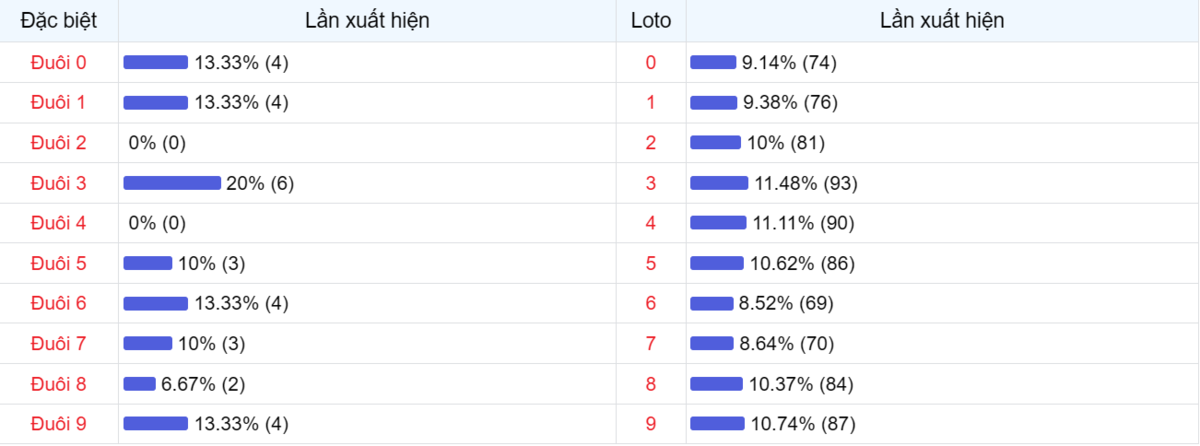
Task: Select Loto number 6
Action: pyautogui.click(x=651, y=304)
